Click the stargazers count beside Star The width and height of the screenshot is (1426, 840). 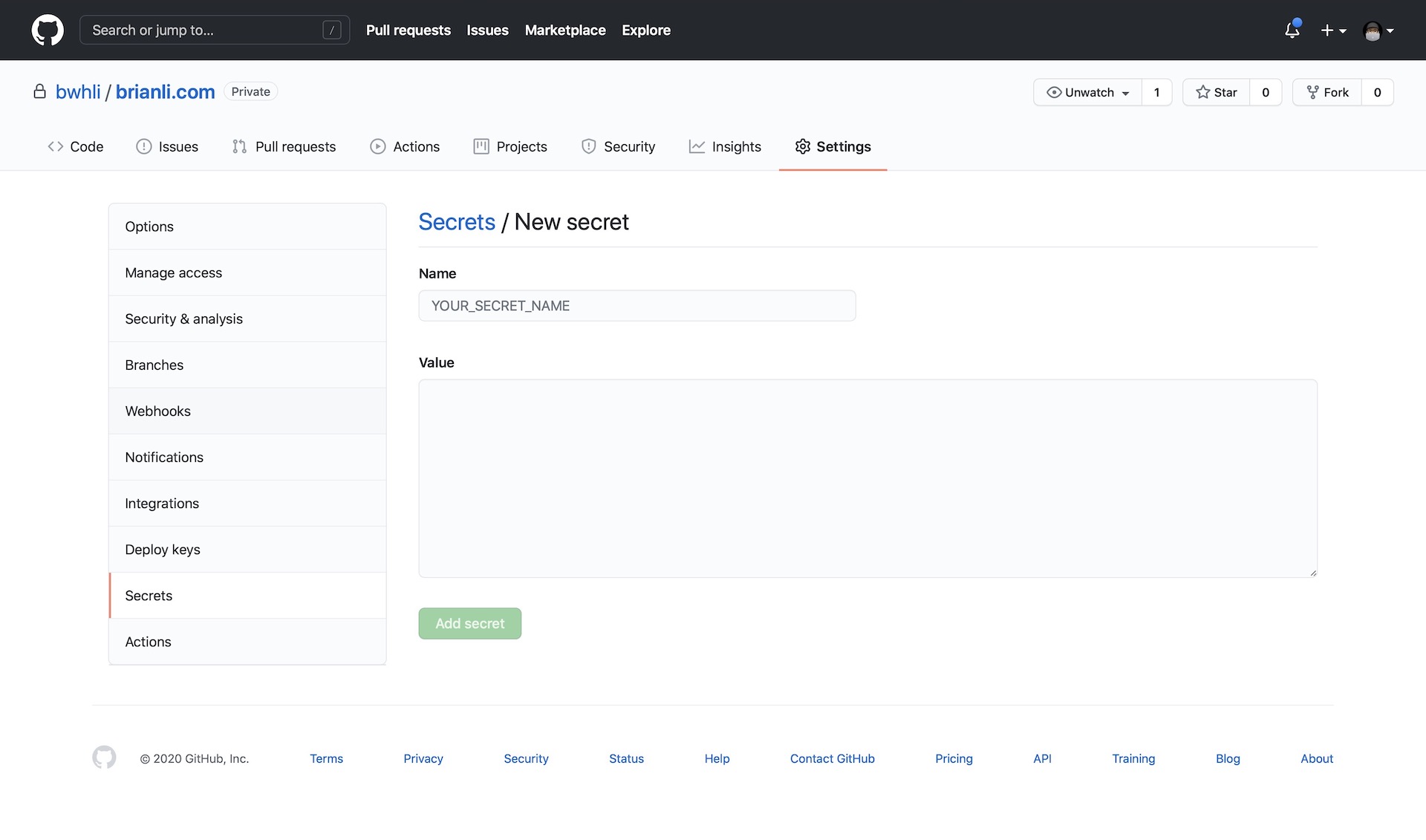tap(1266, 92)
